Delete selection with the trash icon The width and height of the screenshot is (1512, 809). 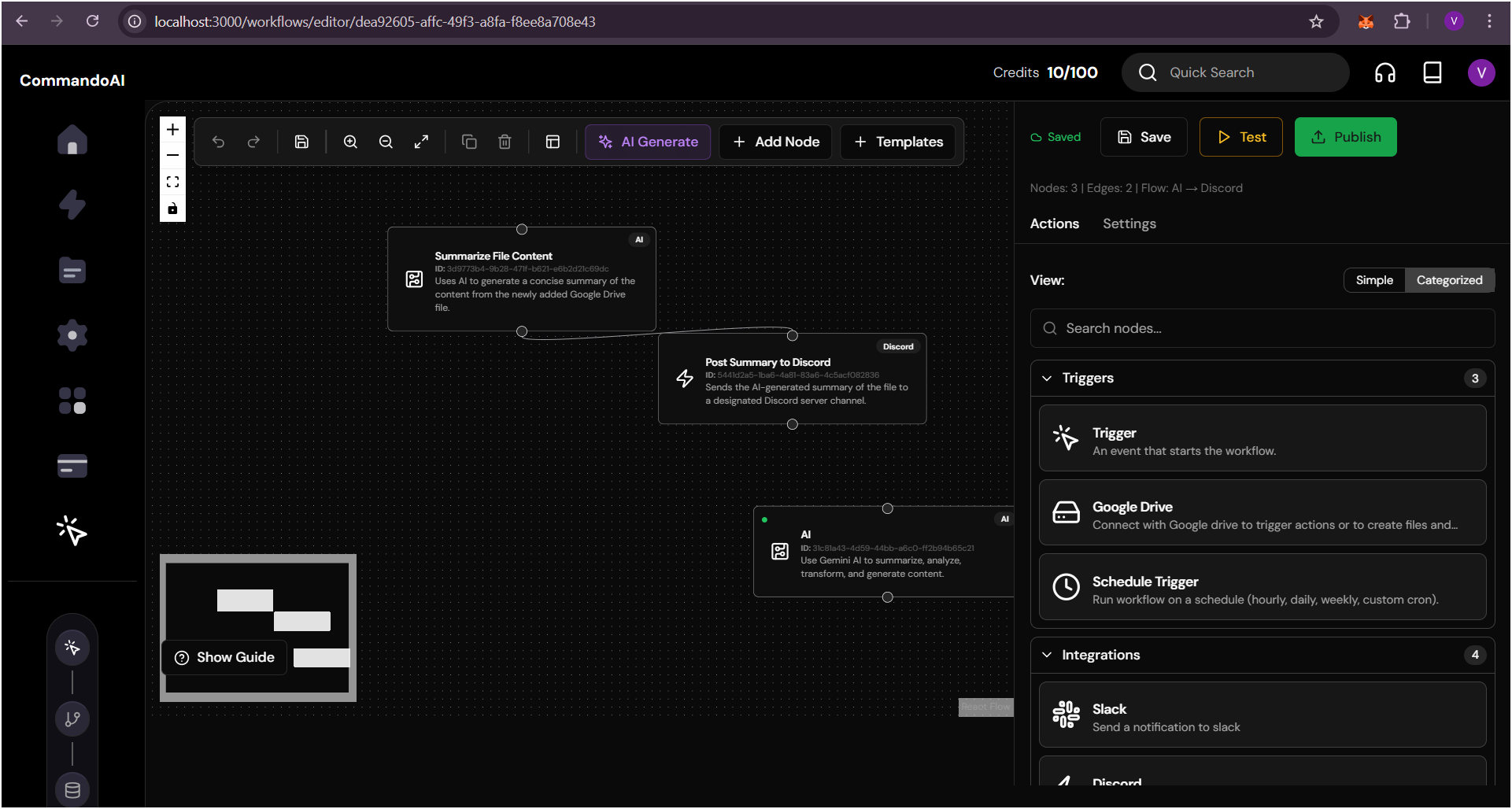point(505,142)
